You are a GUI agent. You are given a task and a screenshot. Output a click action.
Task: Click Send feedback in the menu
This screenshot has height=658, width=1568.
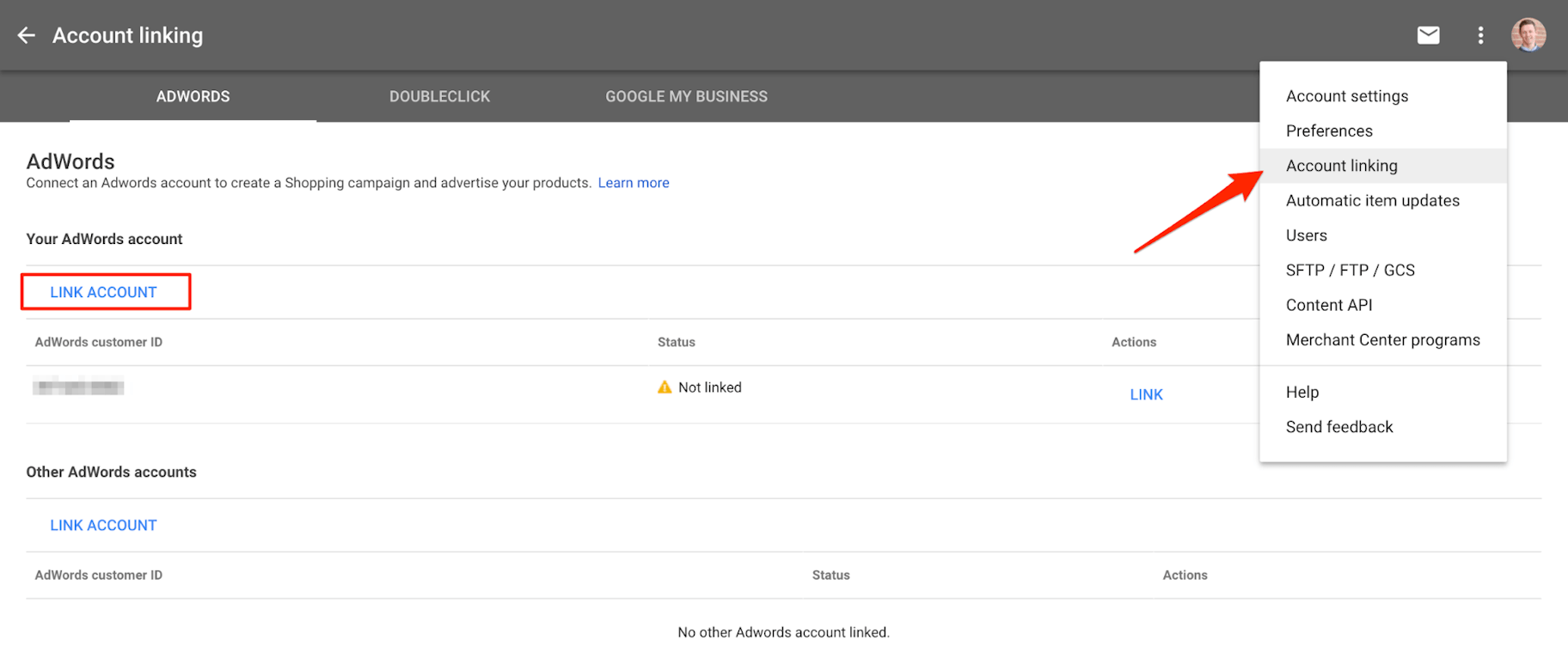(x=1338, y=427)
